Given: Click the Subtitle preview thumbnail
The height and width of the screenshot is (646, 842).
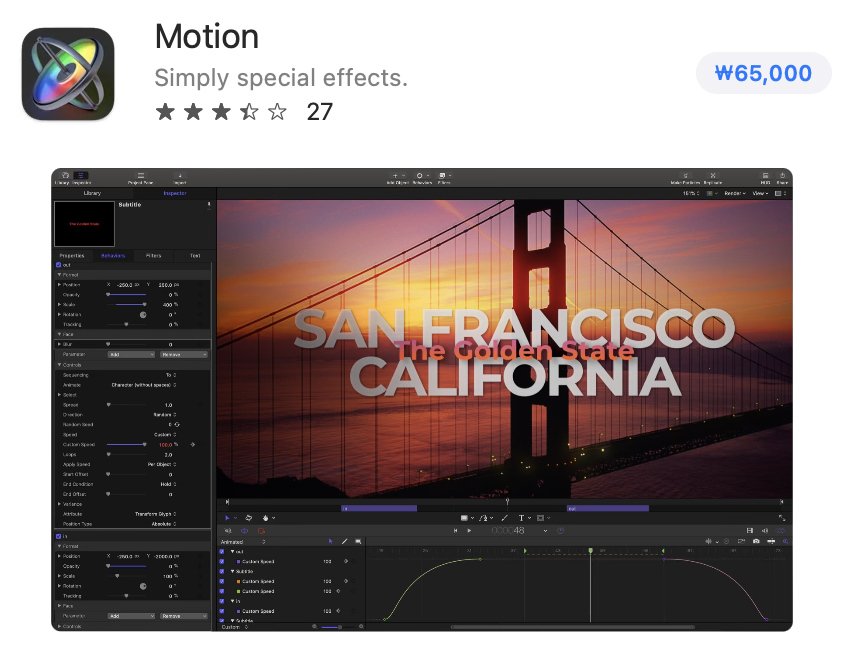Looking at the screenshot, I should tap(84, 224).
